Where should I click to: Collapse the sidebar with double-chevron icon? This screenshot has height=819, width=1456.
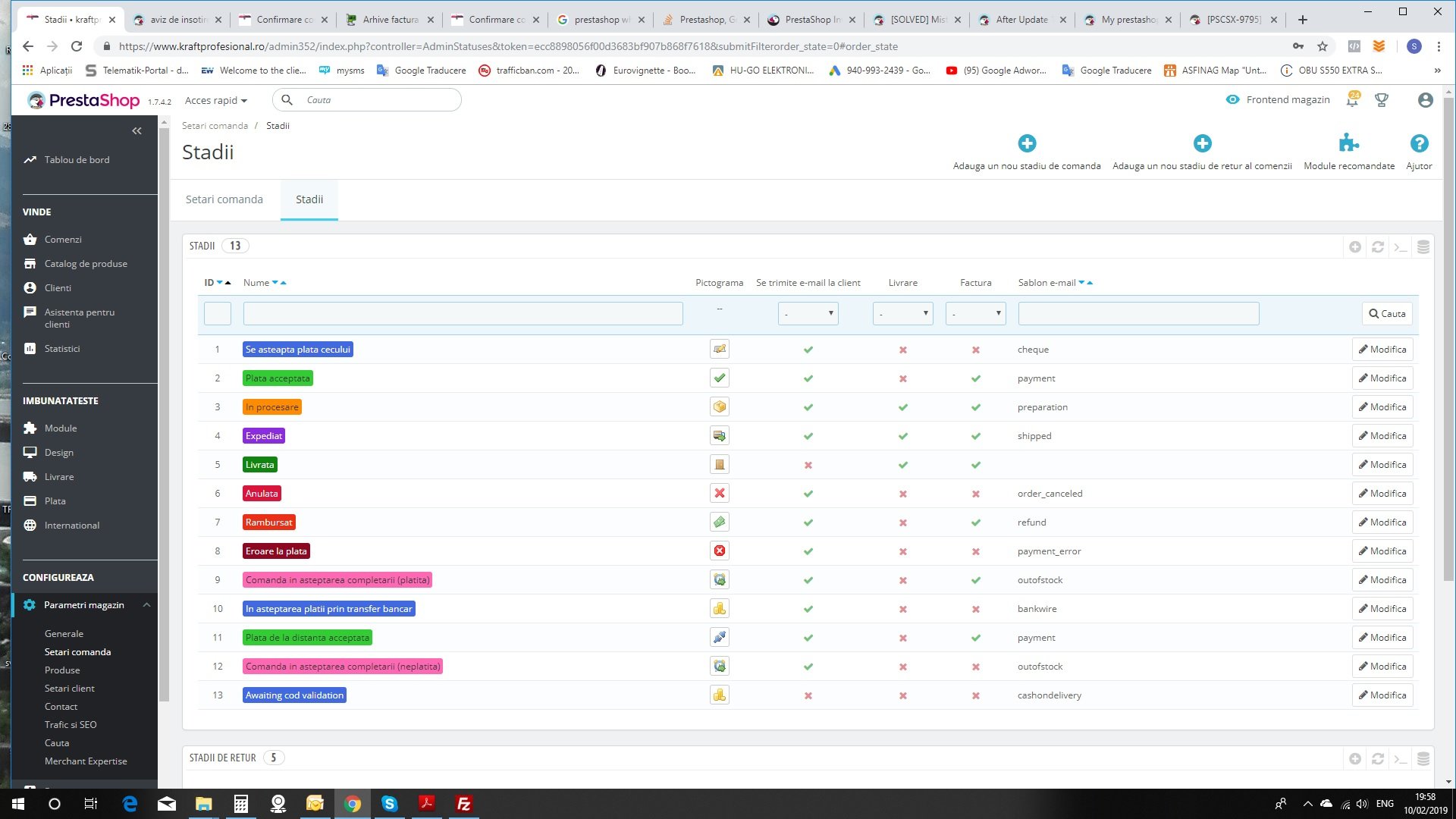pyautogui.click(x=136, y=131)
